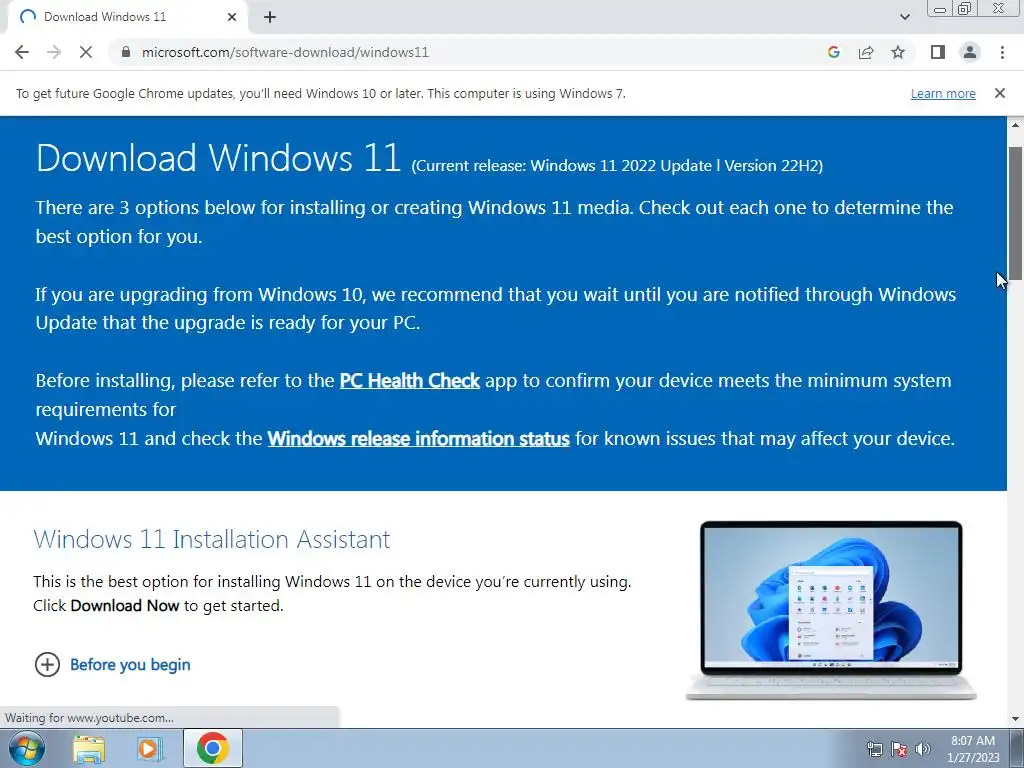Stop loading the page with X button
This screenshot has width=1024, height=768.
(86, 52)
